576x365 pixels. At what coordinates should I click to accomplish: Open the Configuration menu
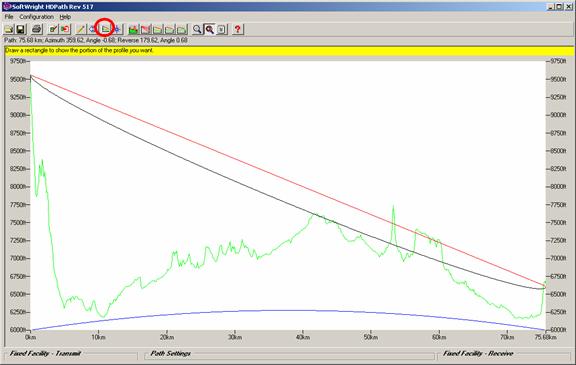coord(36,17)
